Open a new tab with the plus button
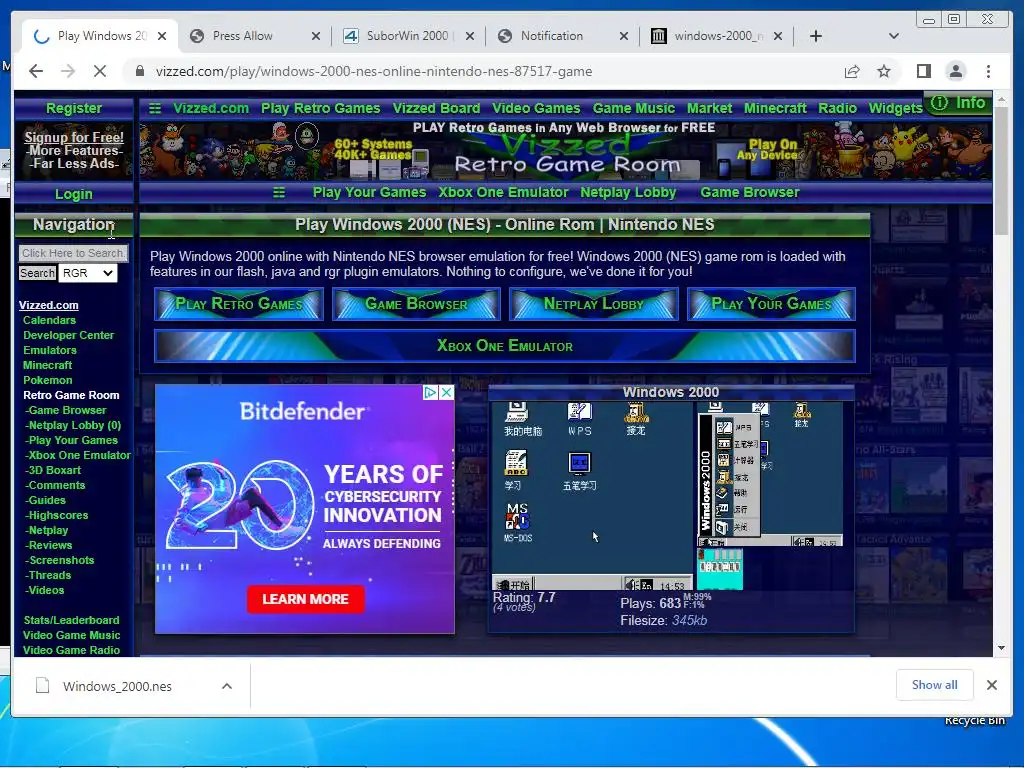 [x=815, y=36]
